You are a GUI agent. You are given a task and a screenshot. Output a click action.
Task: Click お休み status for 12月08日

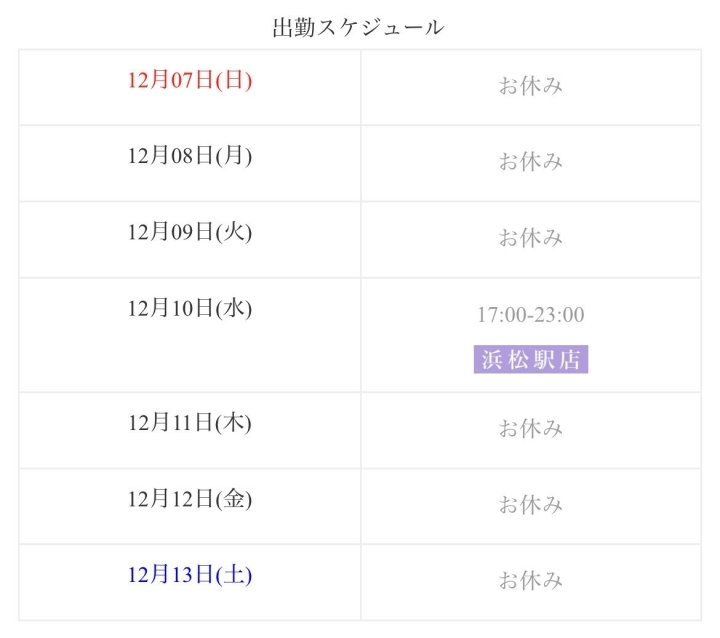[531, 162]
